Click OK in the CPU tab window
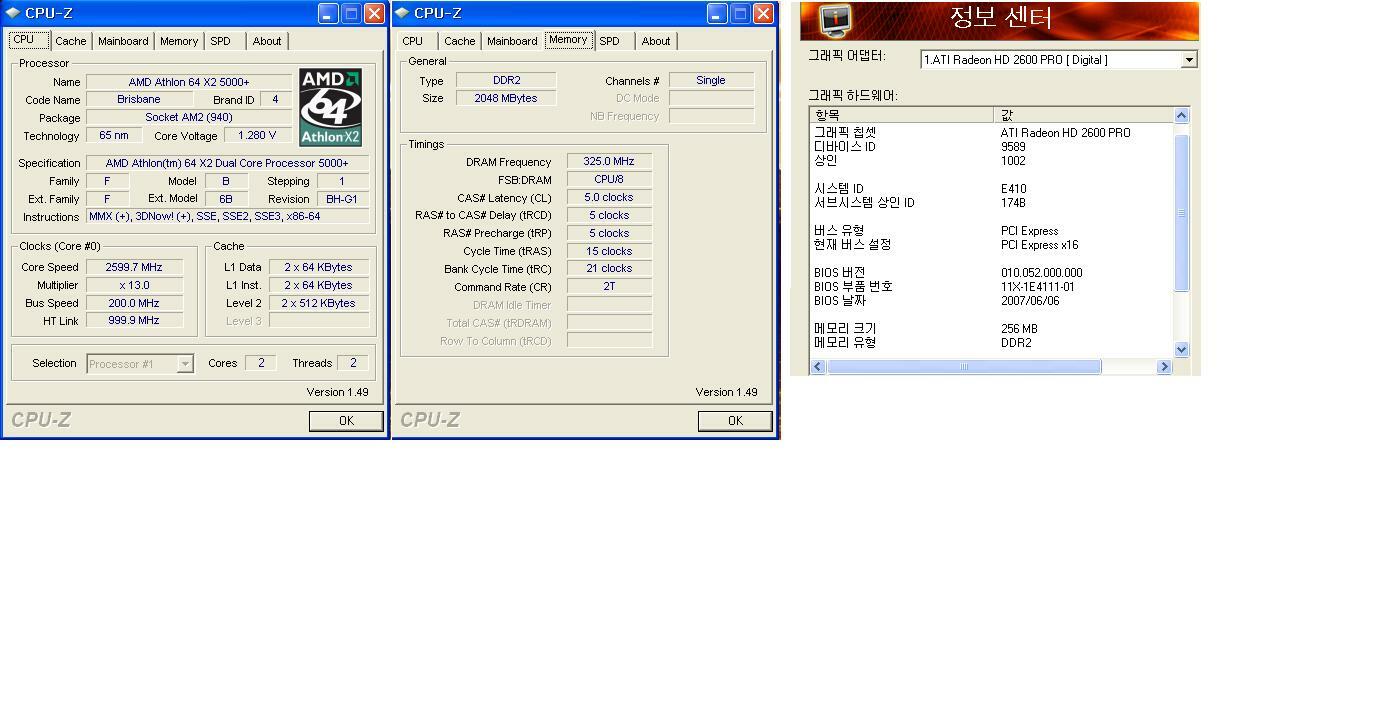This screenshot has height=721, width=1378. [x=346, y=421]
